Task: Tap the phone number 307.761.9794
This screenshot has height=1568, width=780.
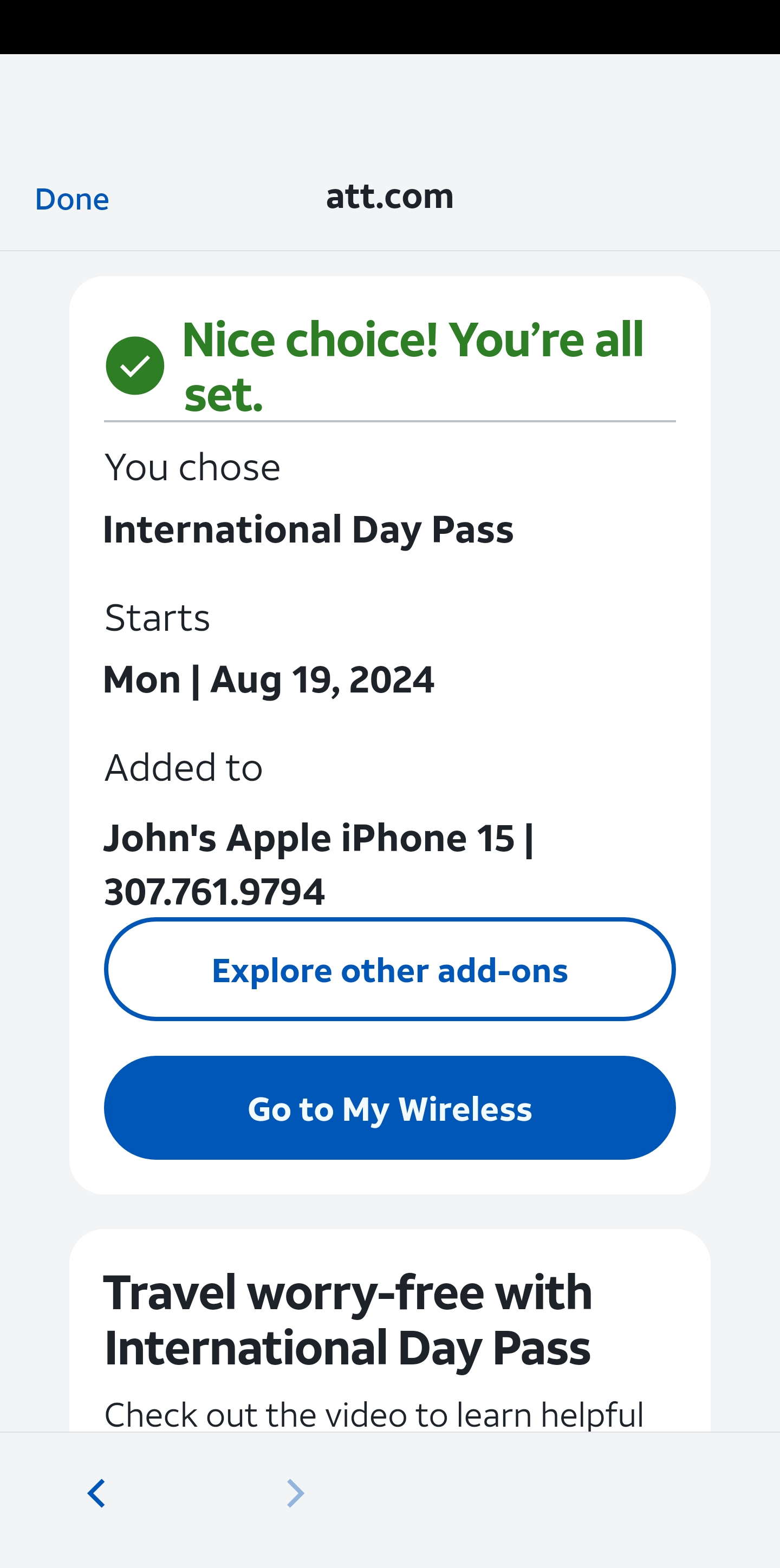Action: [x=214, y=892]
